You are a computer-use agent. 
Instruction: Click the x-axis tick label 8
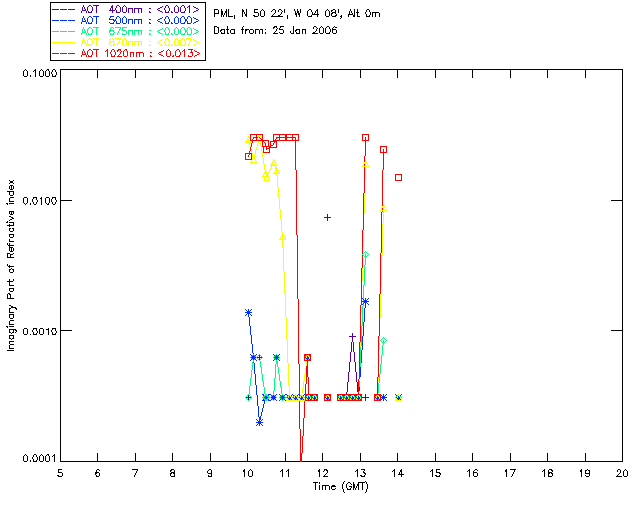click(173, 473)
